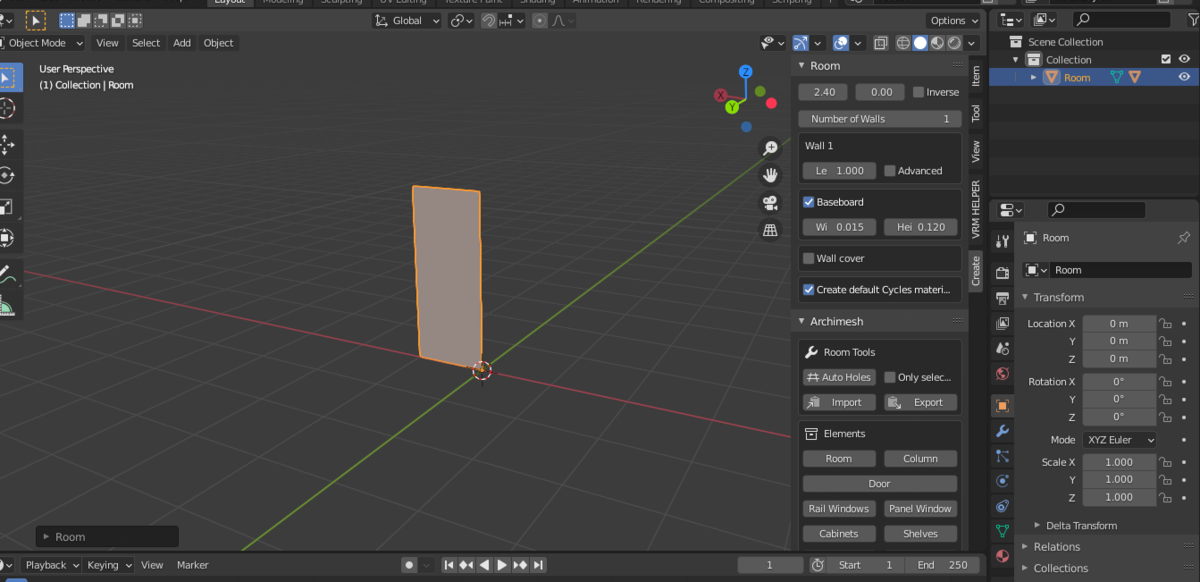Toggle Collection exclude checkbox in outliner
This screenshot has height=582, width=1200.
click(x=1166, y=60)
